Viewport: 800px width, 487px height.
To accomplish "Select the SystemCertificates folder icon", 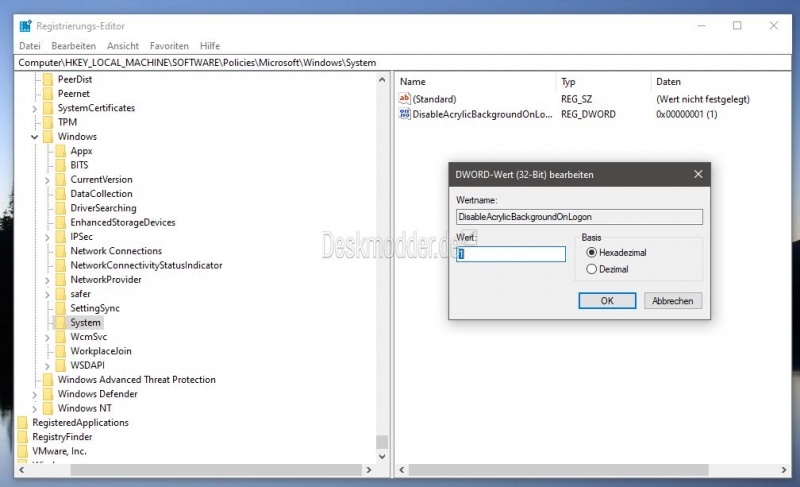I will tap(48, 108).
